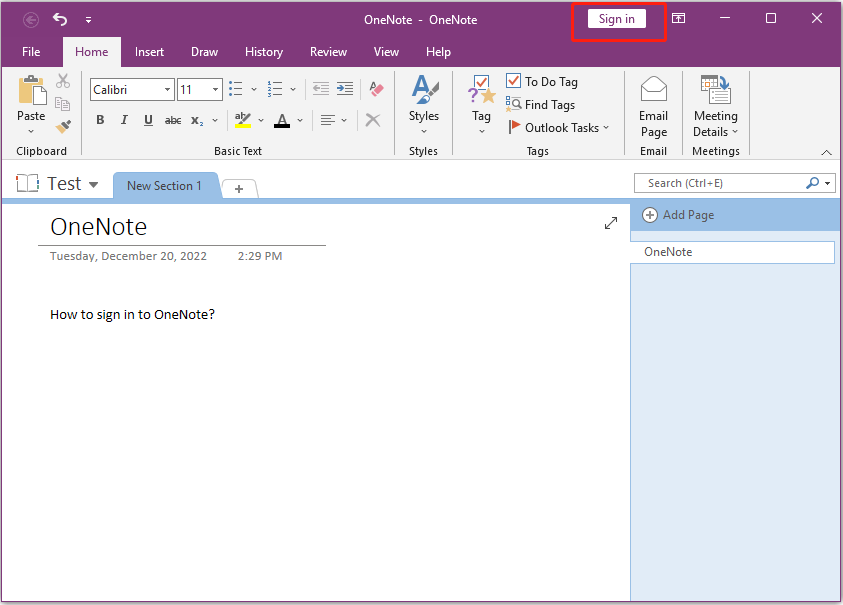Apply bullet list formatting

(235, 89)
